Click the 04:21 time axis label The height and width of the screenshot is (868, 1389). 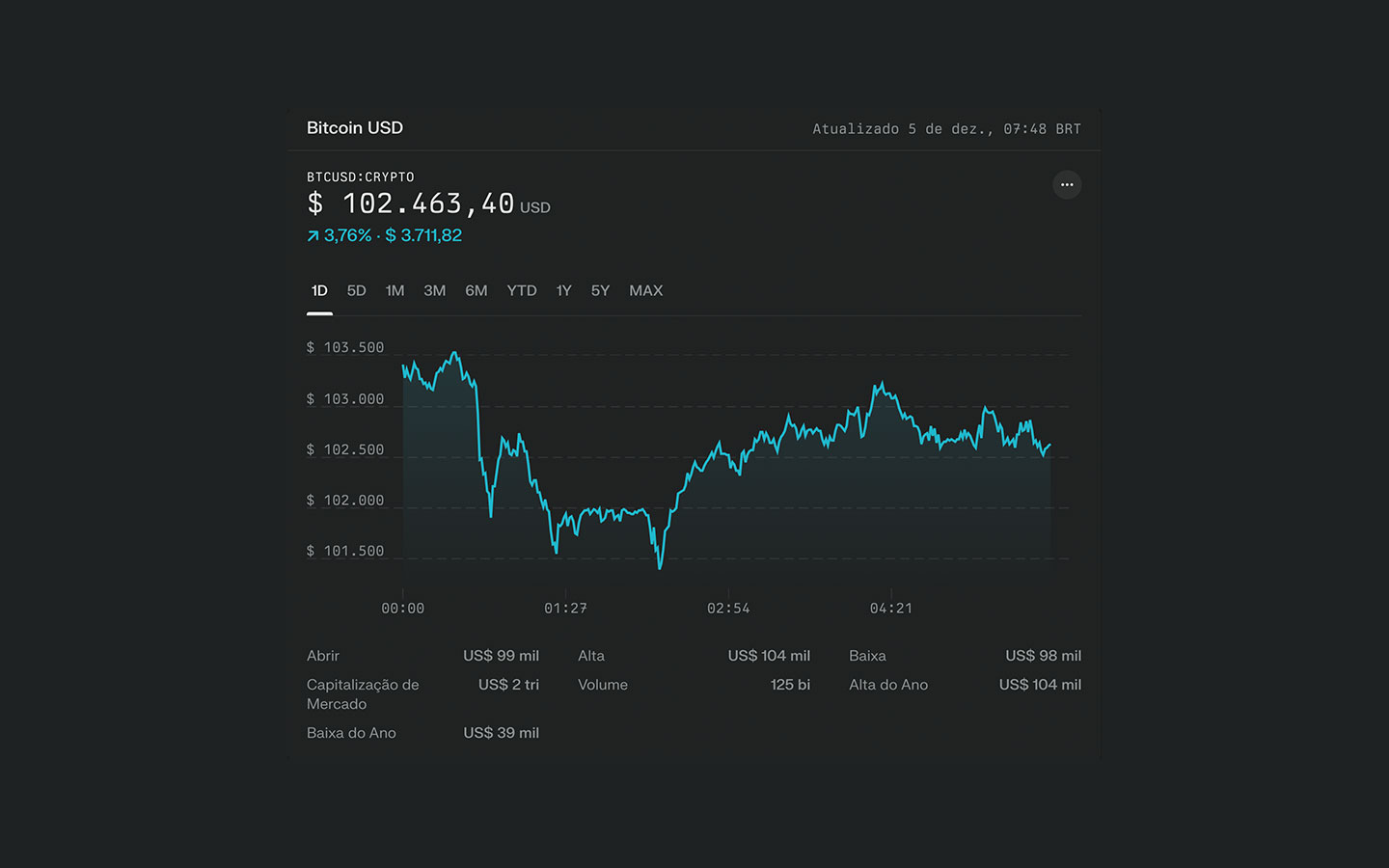[x=891, y=608]
